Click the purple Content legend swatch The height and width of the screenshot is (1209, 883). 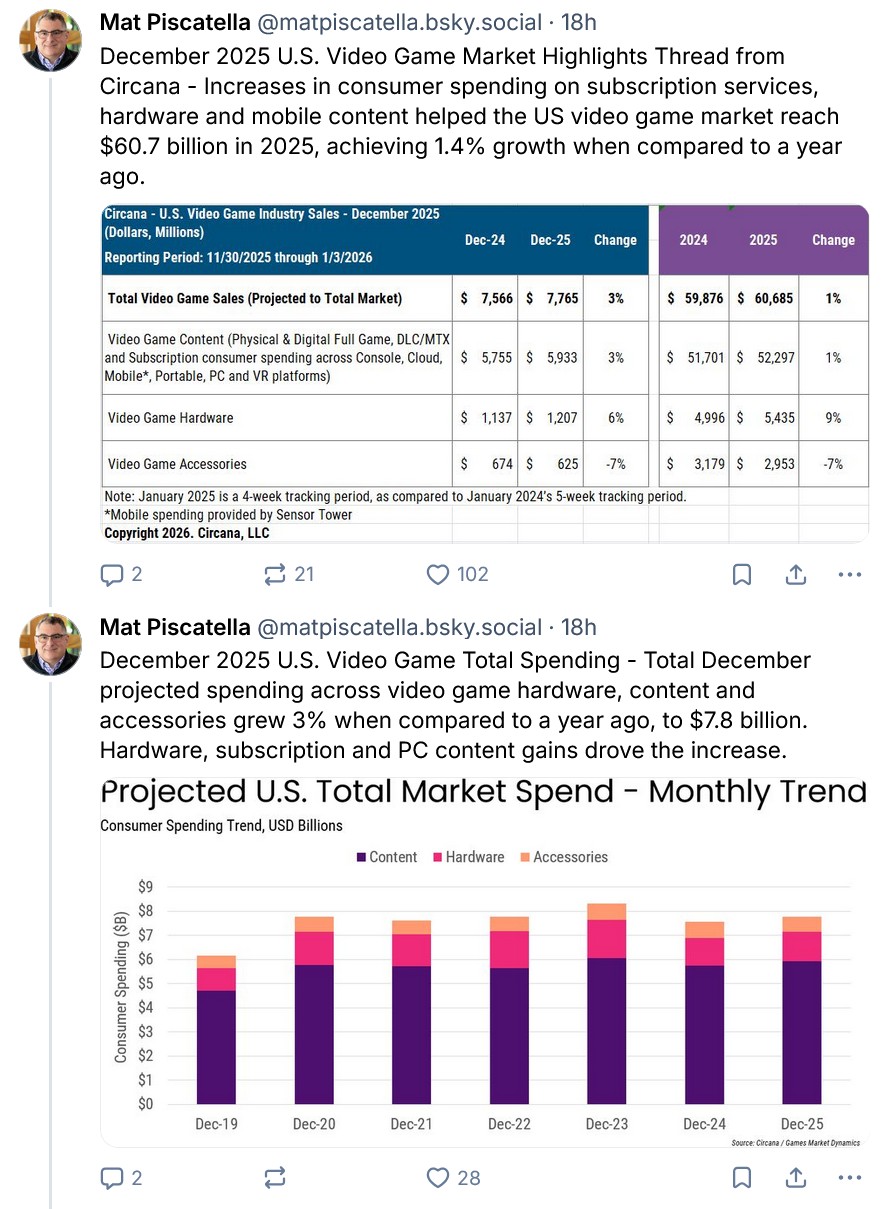(x=361, y=857)
